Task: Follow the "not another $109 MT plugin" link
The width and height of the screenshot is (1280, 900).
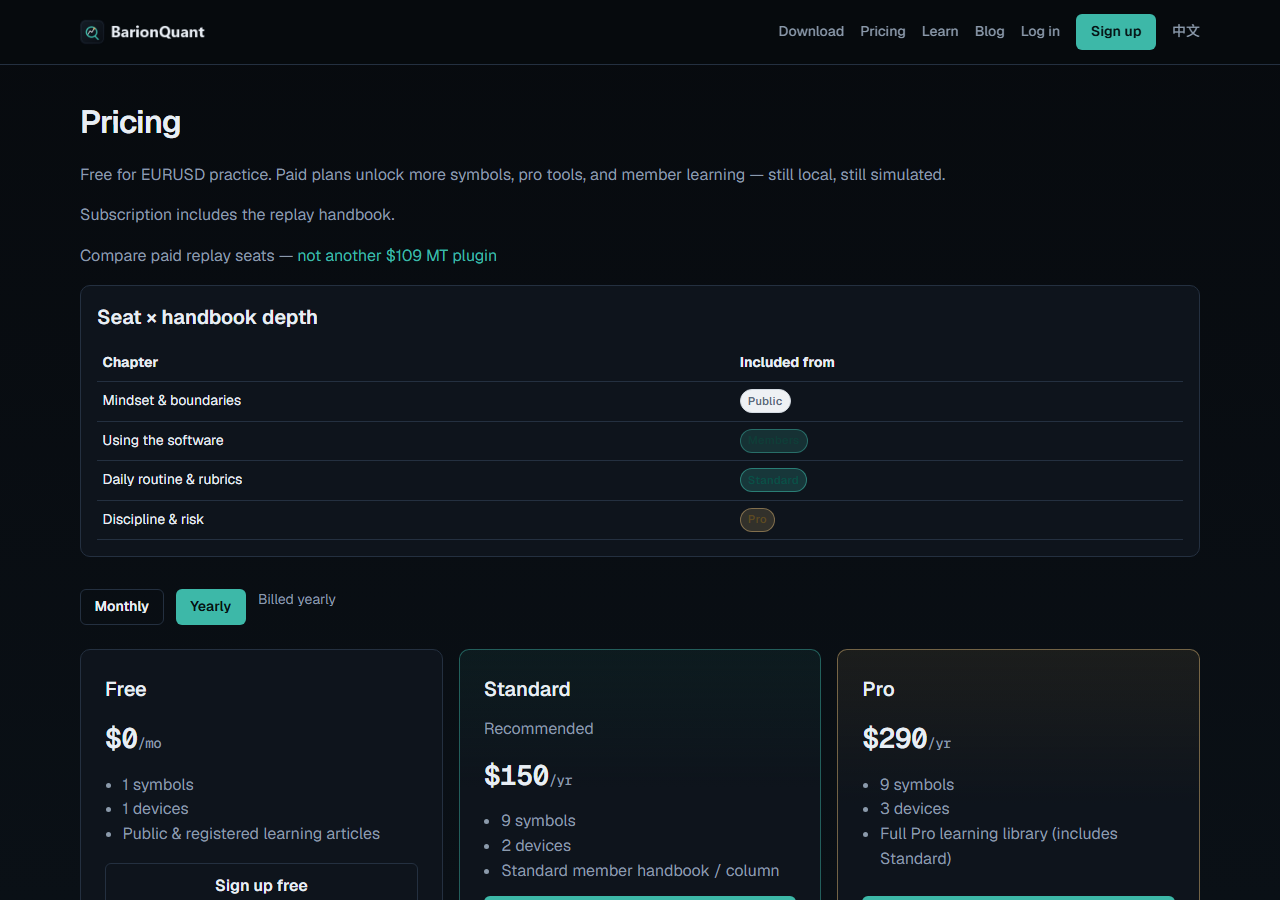Action: (397, 256)
